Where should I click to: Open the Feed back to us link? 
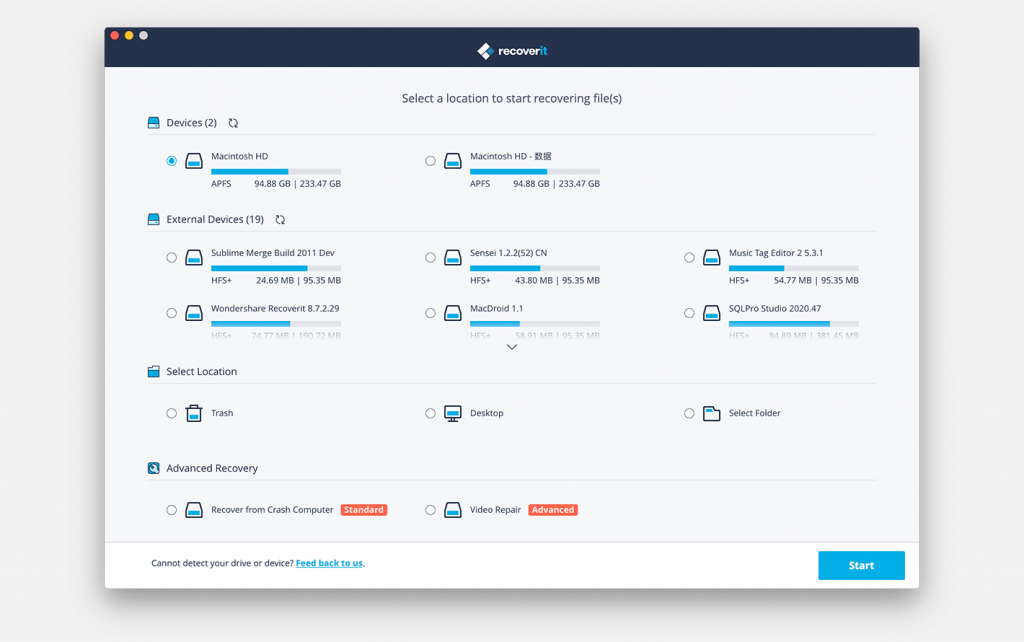329,563
